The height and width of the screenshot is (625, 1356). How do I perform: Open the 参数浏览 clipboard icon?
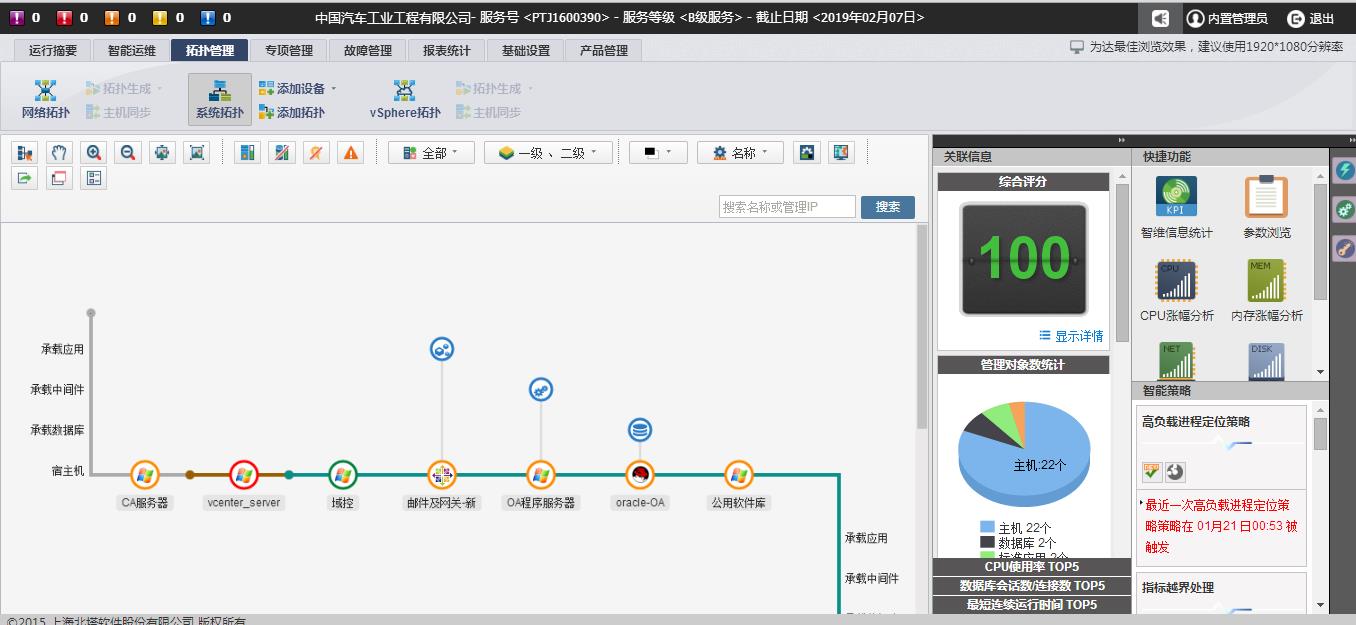pyautogui.click(x=1265, y=196)
